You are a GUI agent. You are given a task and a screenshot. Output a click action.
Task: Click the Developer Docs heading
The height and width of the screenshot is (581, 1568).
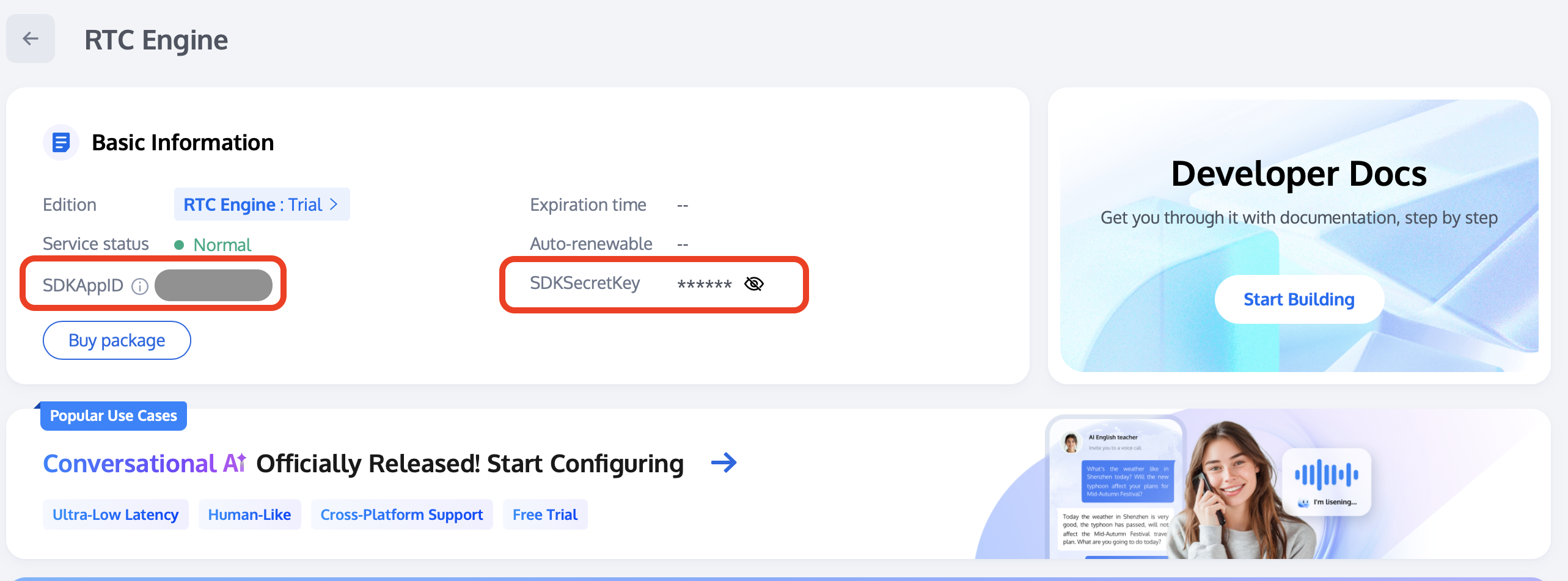click(1299, 174)
